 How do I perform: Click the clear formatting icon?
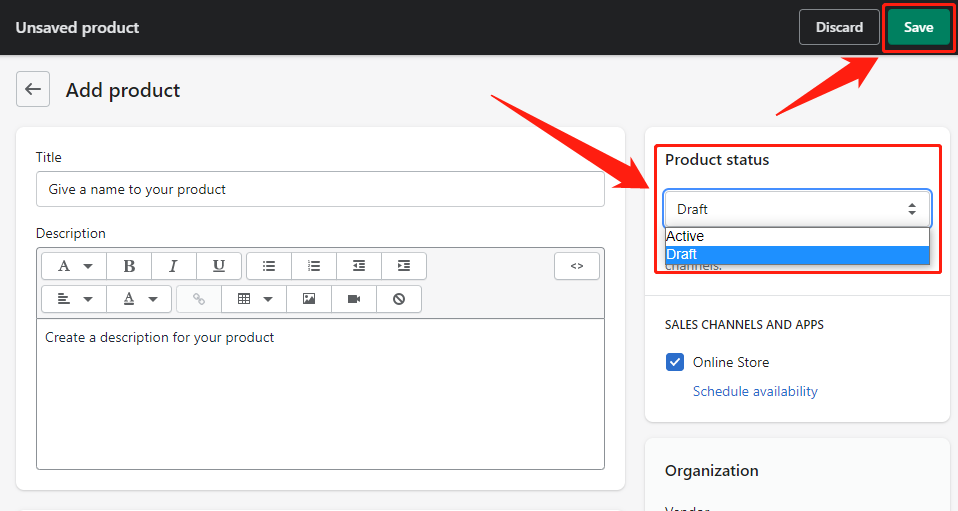coord(399,299)
